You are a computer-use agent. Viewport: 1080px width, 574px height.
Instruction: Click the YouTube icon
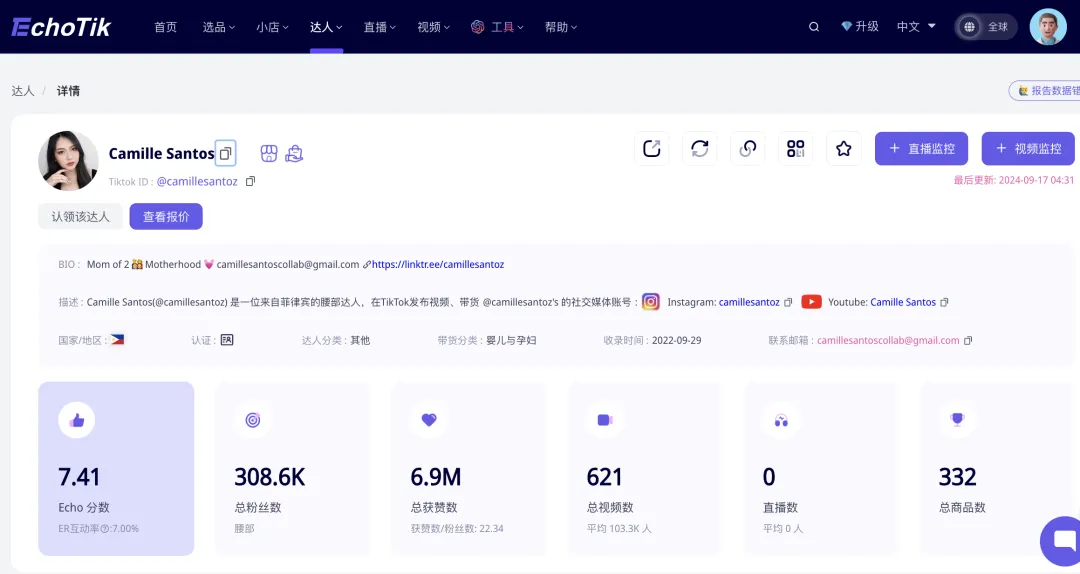[x=811, y=302]
